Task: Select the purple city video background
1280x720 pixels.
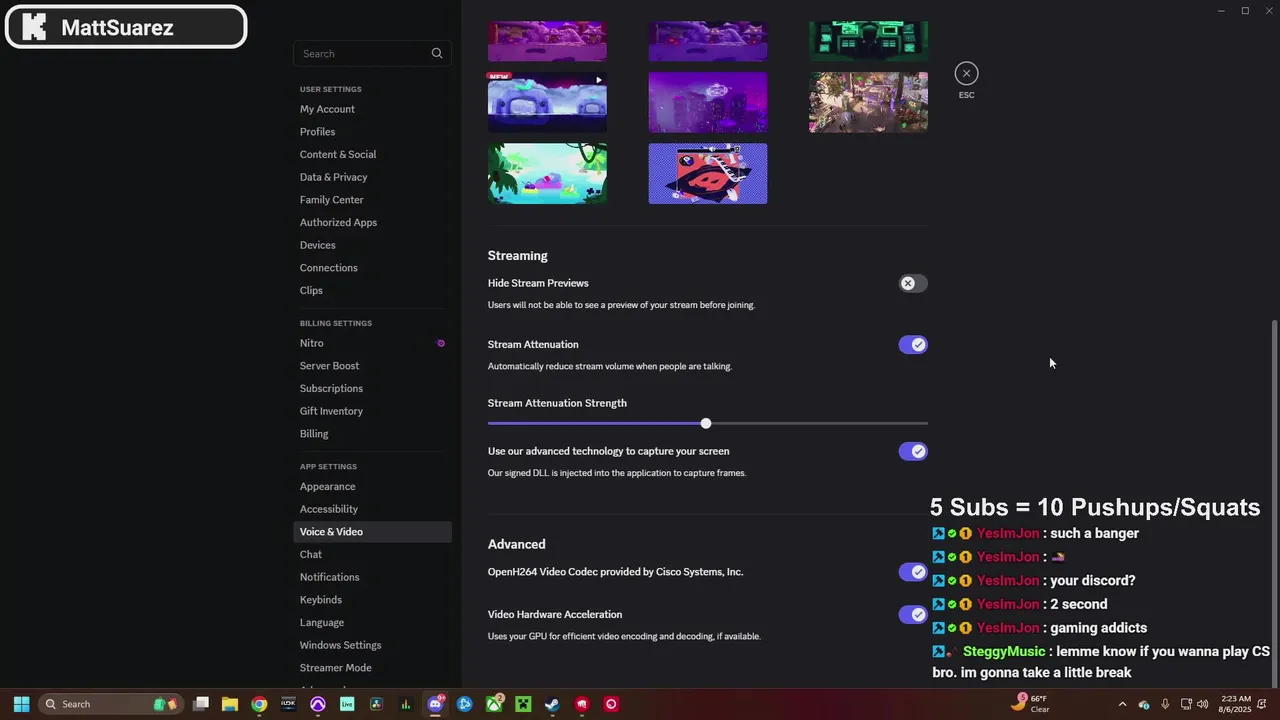Action: pyautogui.click(x=708, y=102)
